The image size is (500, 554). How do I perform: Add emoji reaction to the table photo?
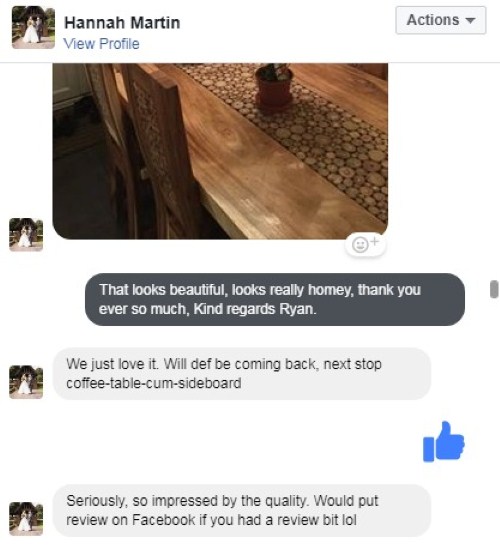(365, 244)
